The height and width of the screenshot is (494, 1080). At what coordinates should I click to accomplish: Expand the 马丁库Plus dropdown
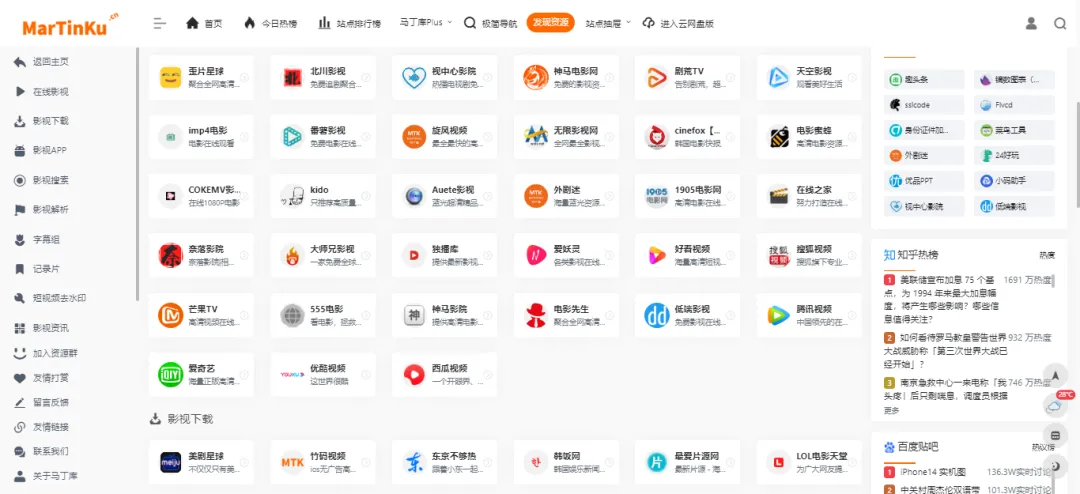pos(426,23)
